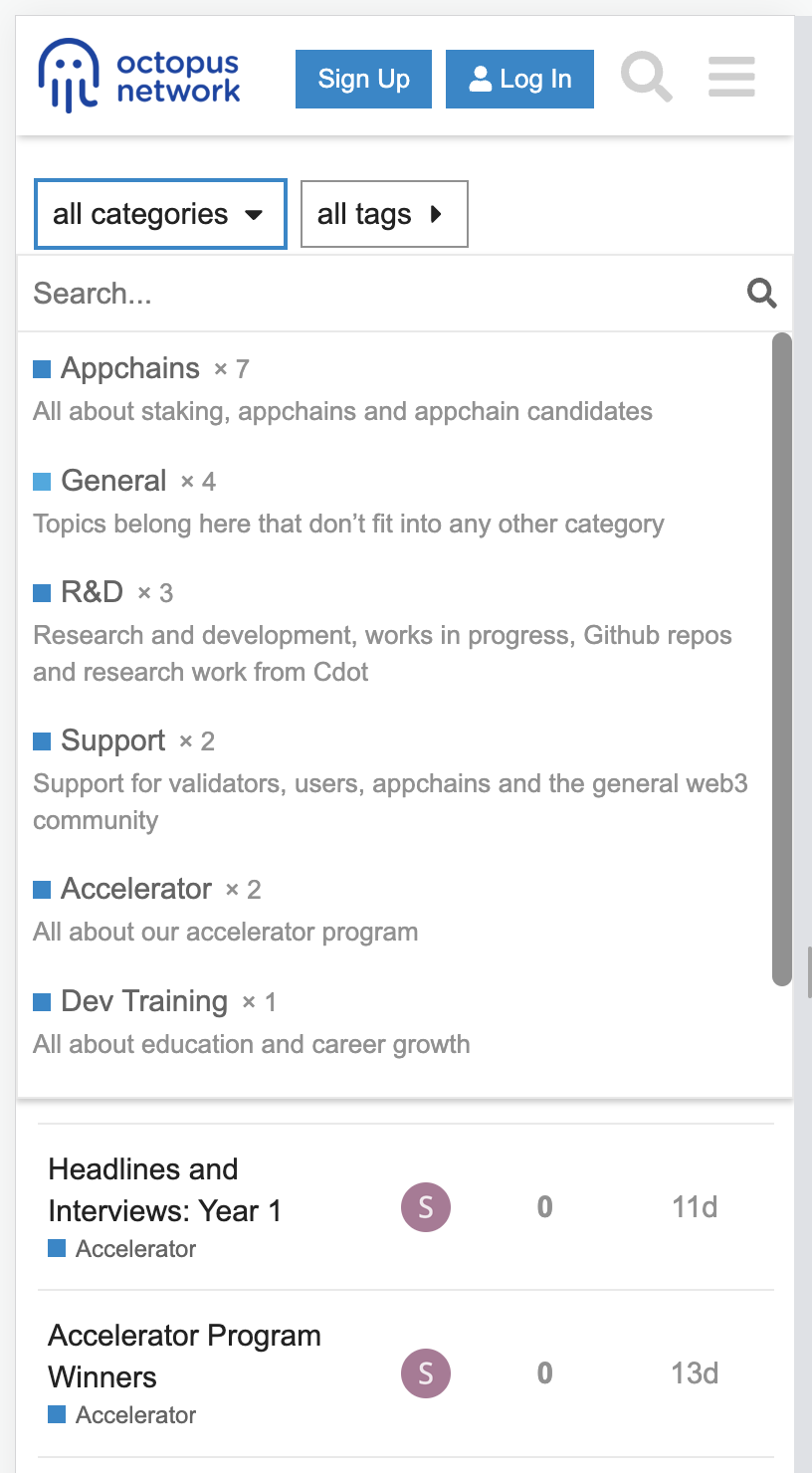This screenshot has height=1473, width=812.
Task: Expand the all tags dropdown
Action: pyautogui.click(x=384, y=214)
